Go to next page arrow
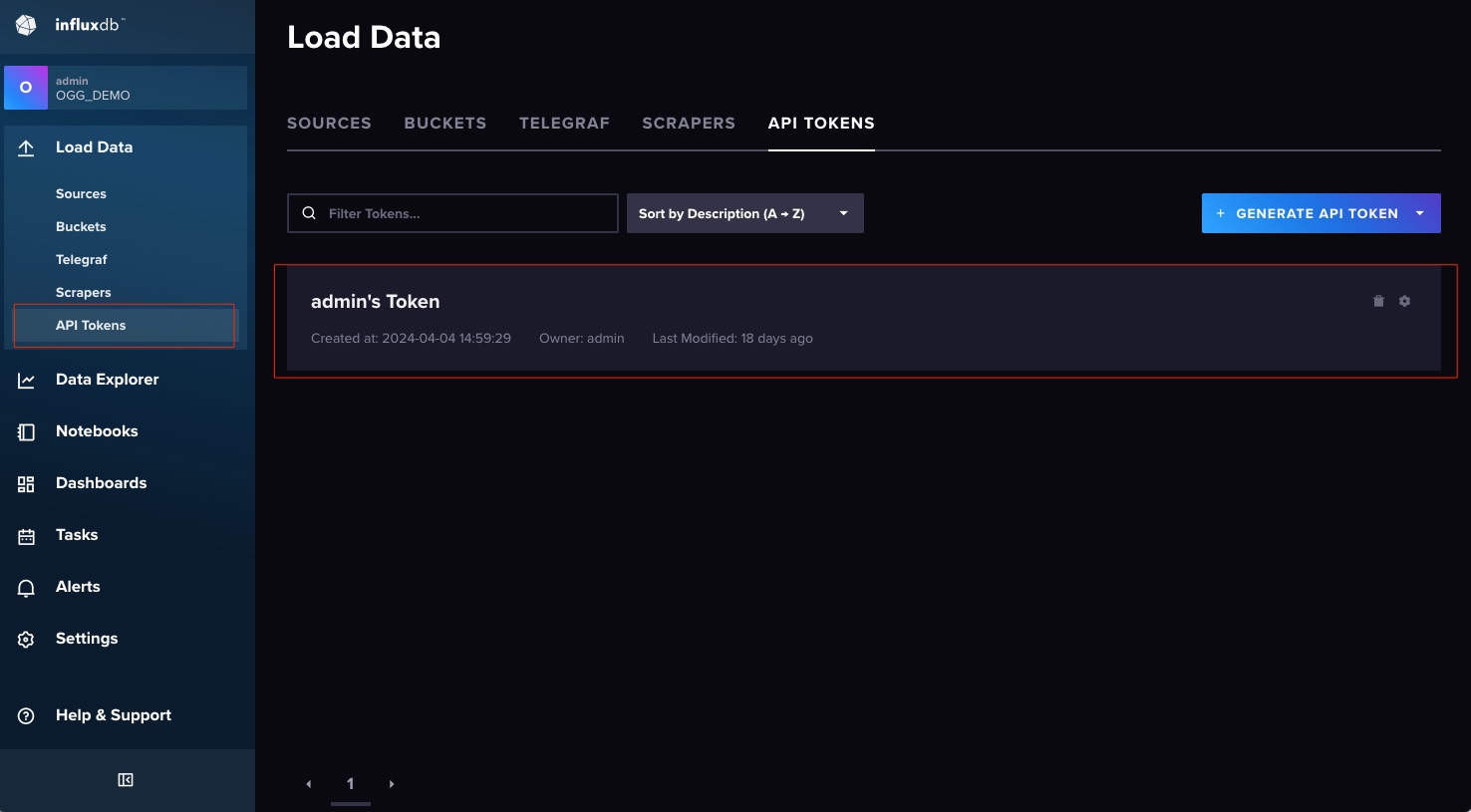This screenshot has width=1471, height=812. (392, 784)
